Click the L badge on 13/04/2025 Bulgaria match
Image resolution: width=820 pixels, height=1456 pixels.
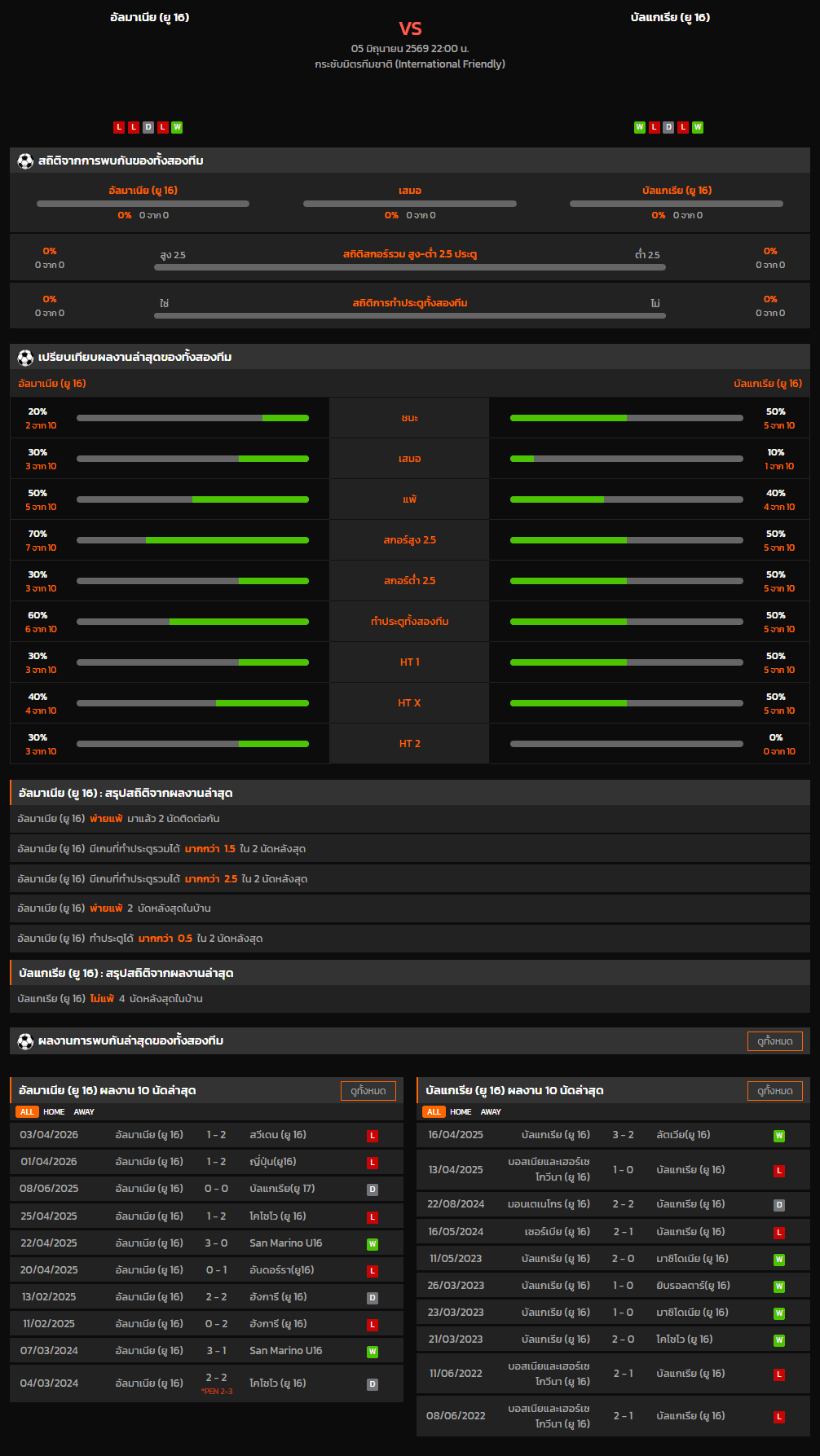coord(778,1171)
